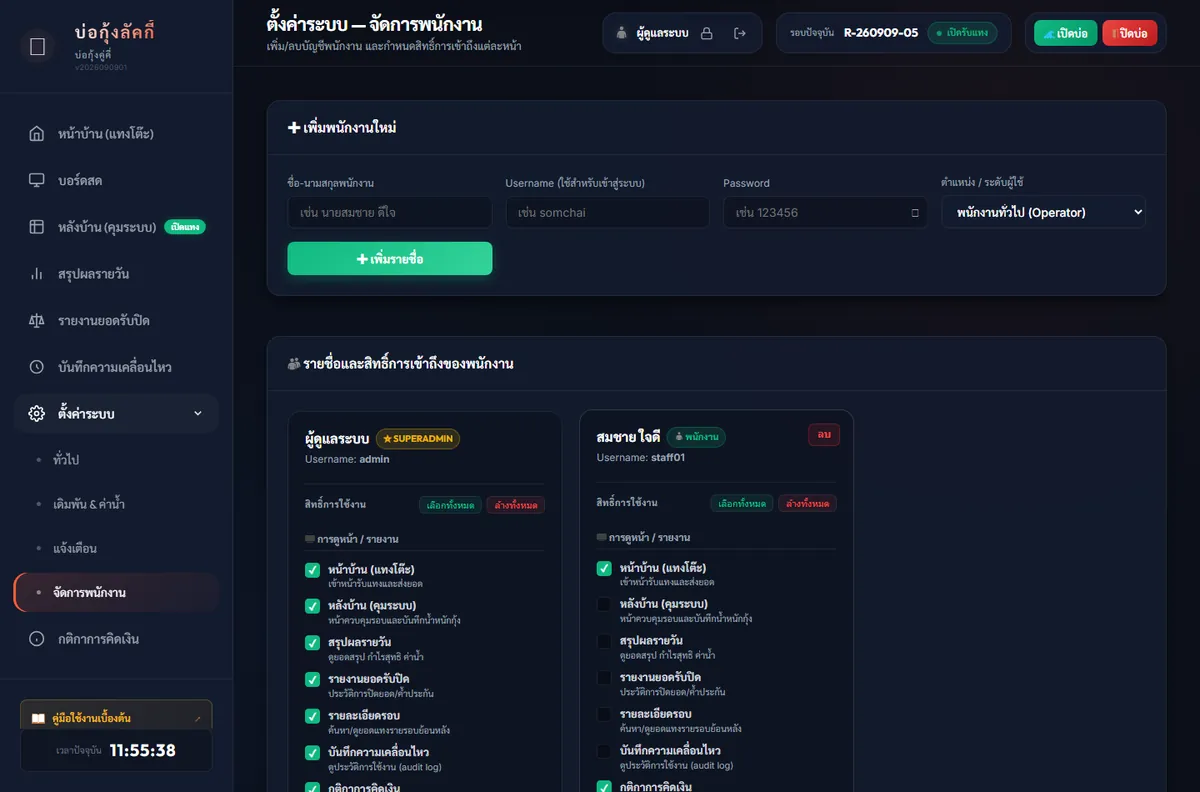Click the green เพิ่มรายชื่อ button
Viewport: 1200px width, 792px height.
(x=390, y=258)
